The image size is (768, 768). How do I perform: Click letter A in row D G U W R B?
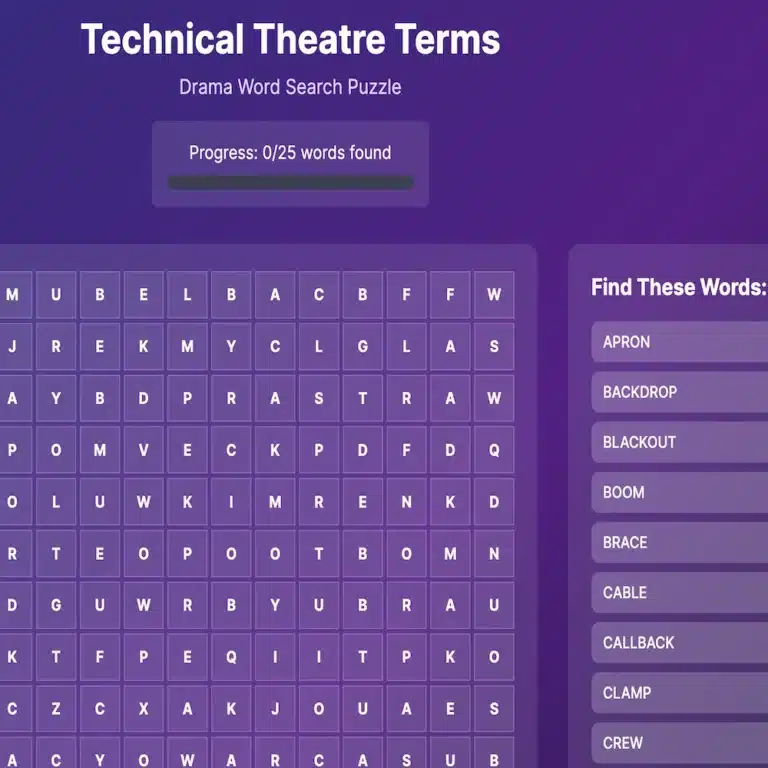(x=450, y=605)
